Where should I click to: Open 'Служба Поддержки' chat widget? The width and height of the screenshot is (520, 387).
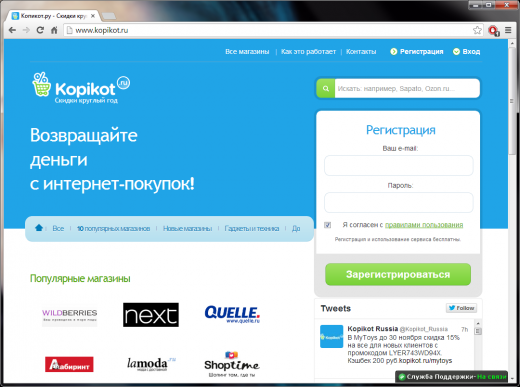(452, 377)
